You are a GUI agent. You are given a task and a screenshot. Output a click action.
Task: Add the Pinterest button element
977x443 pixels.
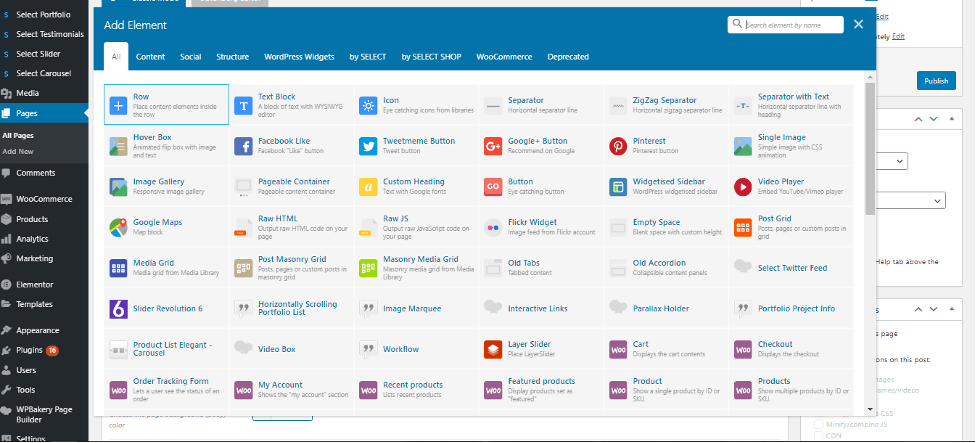[666, 146]
